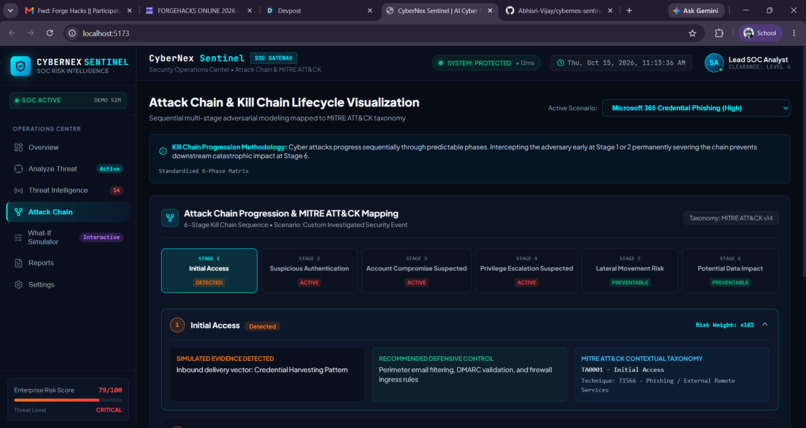The image size is (806, 428).
Task: Collapse the Initial Access detail panel chevron
Action: tap(765, 325)
